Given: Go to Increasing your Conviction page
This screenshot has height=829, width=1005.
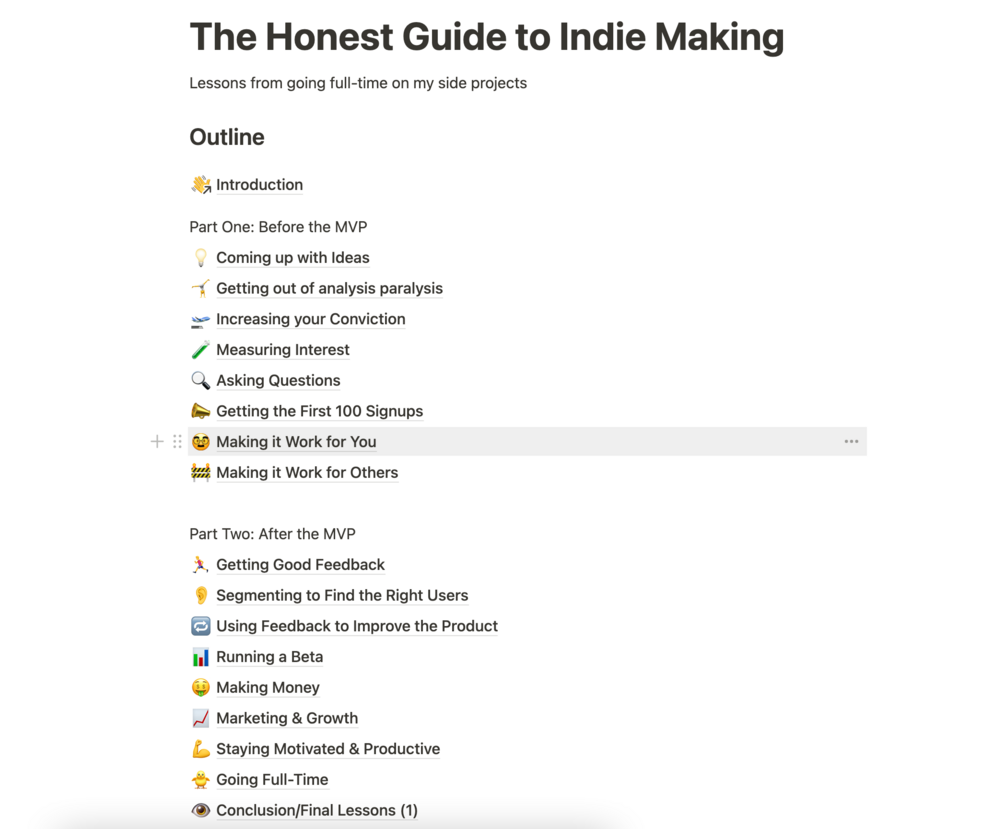Looking at the screenshot, I should point(310,319).
